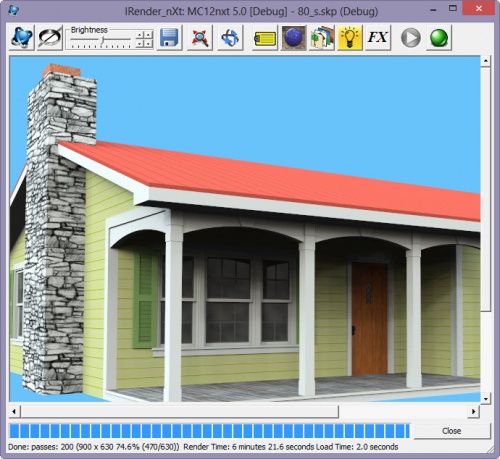Open the light bulb lighting icon
This screenshot has width=500, height=459.
tap(350, 38)
